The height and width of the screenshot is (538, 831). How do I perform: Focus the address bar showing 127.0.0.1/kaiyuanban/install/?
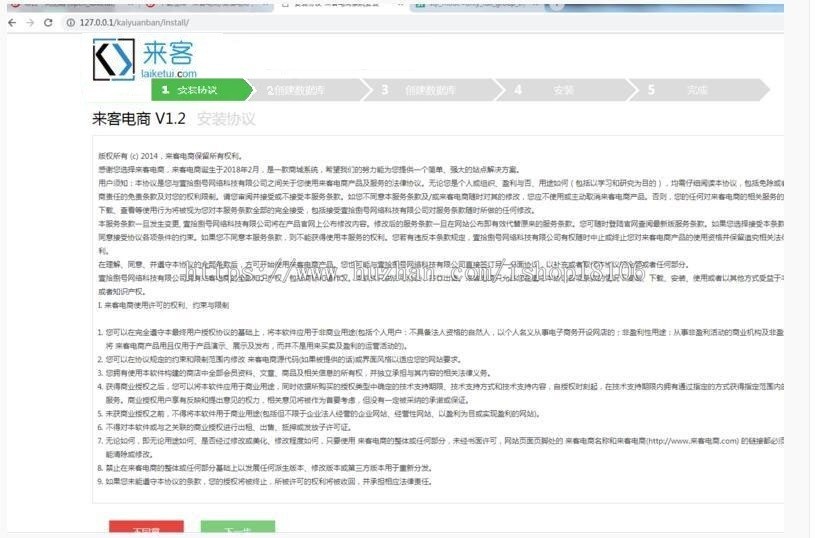[134, 23]
